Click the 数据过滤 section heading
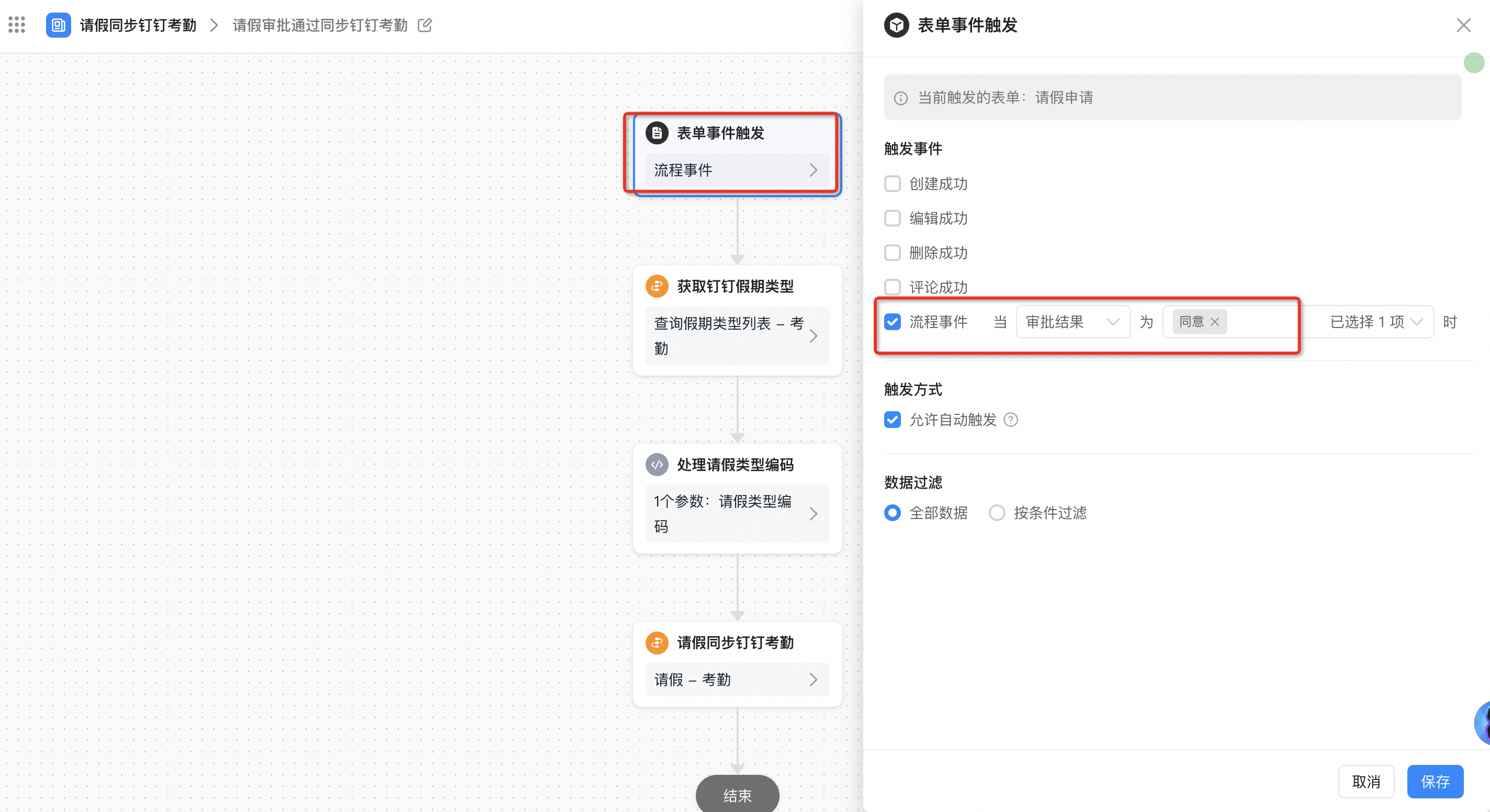Image resolution: width=1490 pixels, height=812 pixels. [913, 483]
